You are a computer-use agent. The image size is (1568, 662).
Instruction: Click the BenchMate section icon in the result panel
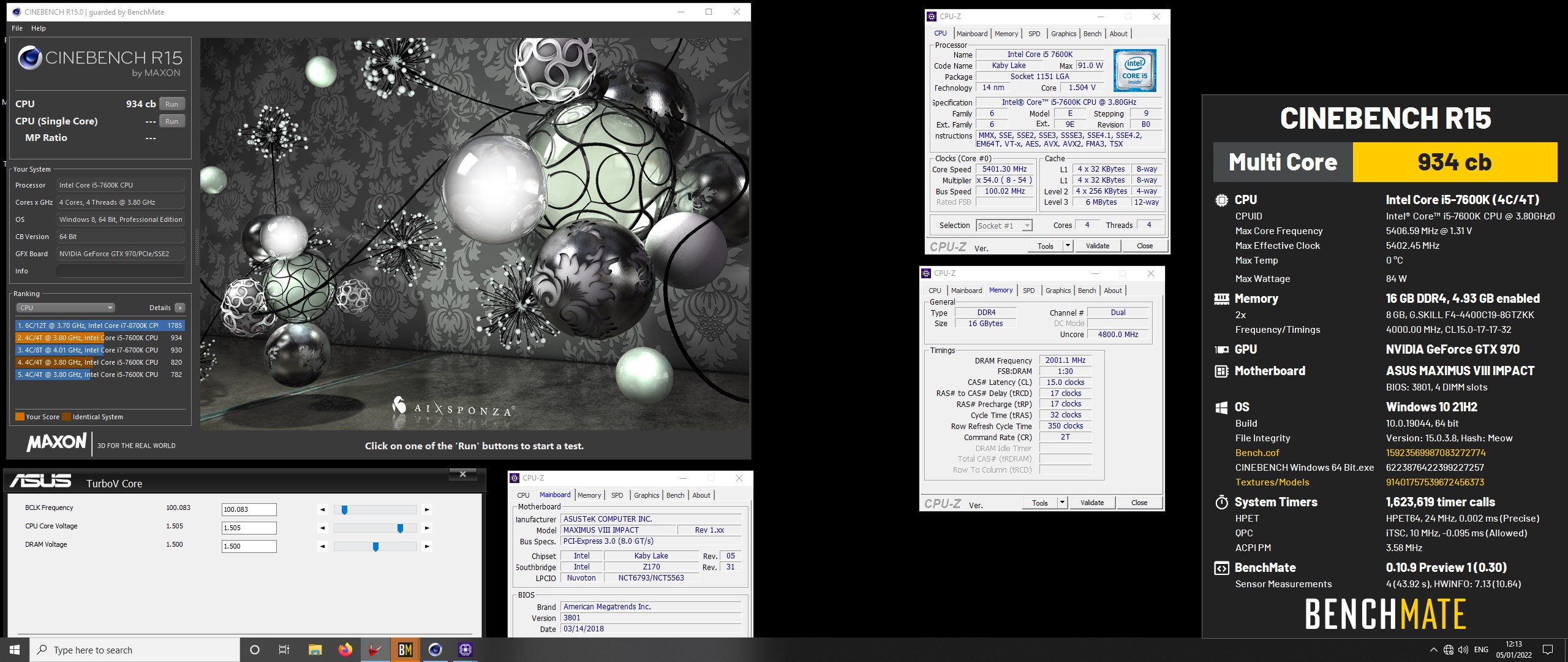click(1221, 568)
